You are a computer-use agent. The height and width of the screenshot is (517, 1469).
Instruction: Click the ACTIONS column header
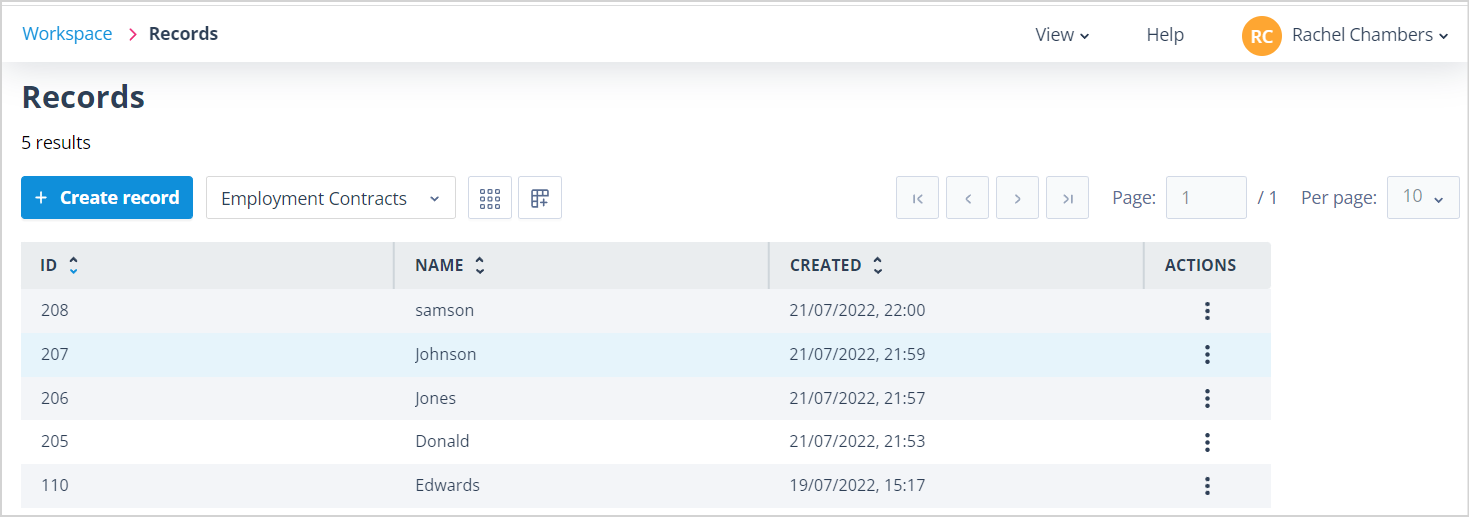(x=1200, y=266)
